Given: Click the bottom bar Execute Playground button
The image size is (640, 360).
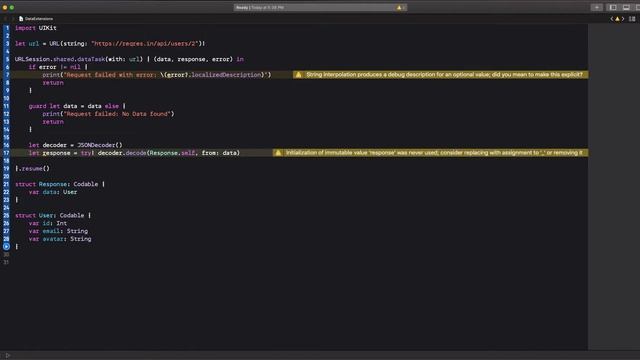Looking at the screenshot, I should click(x=8, y=356).
